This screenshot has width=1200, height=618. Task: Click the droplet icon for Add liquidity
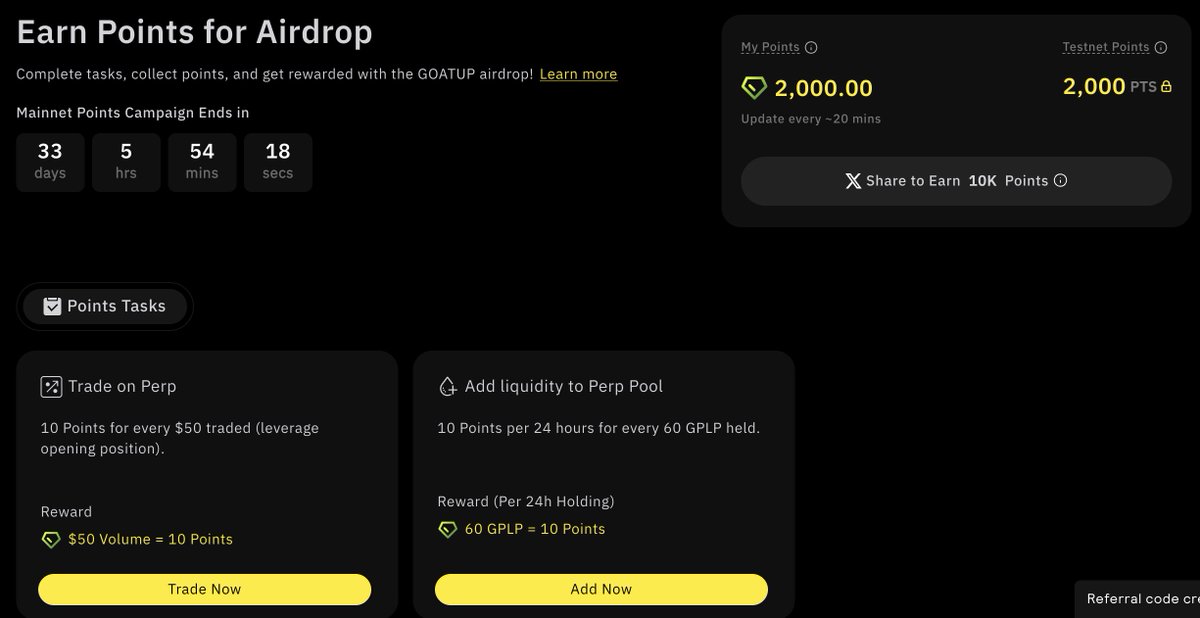pos(447,386)
